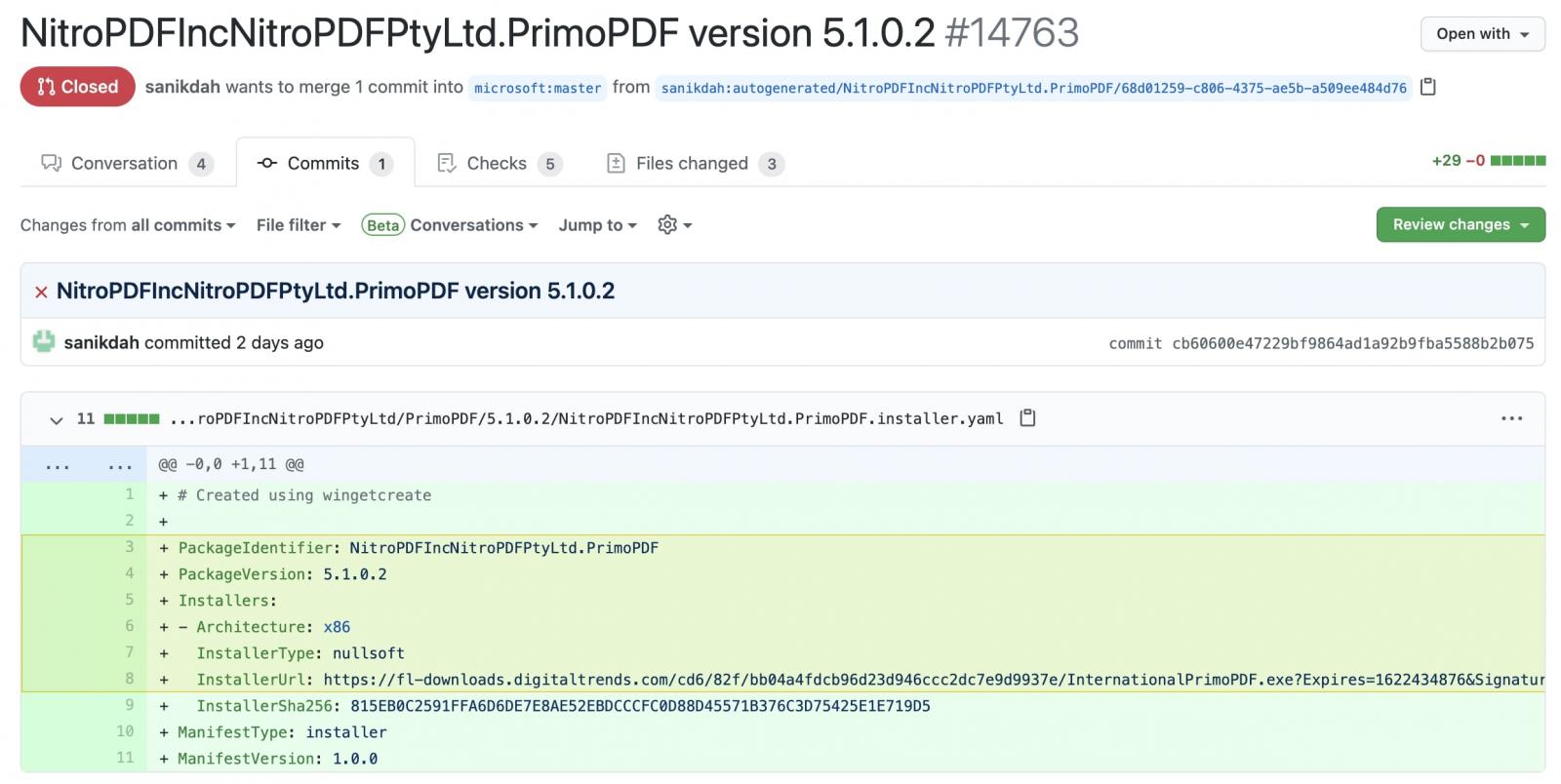Open the three-dot file options menu

tap(1511, 418)
